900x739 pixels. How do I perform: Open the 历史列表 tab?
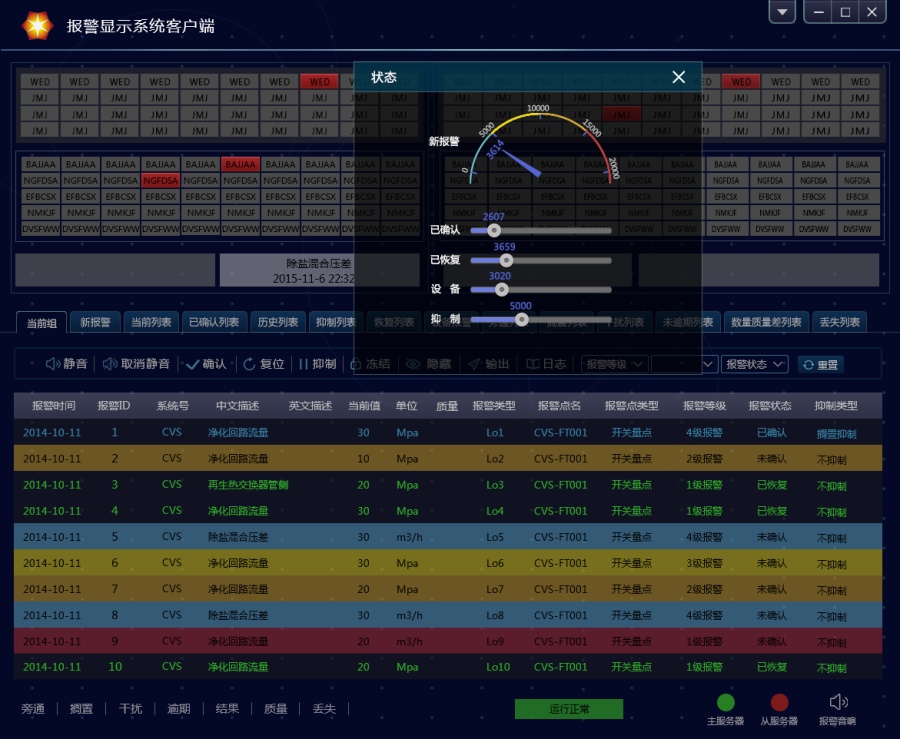click(278, 322)
